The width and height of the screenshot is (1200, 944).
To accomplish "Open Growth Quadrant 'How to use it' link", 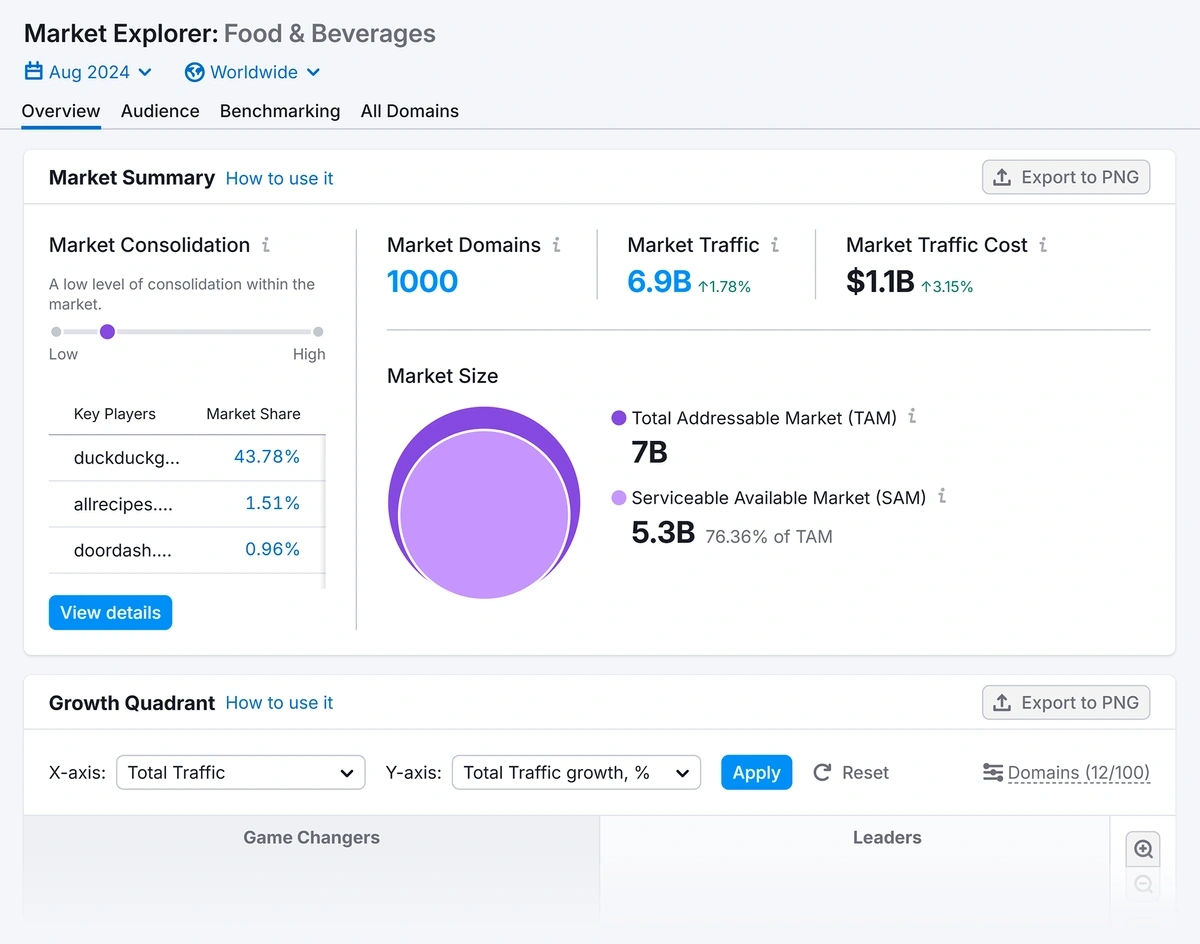I will pyautogui.click(x=280, y=703).
